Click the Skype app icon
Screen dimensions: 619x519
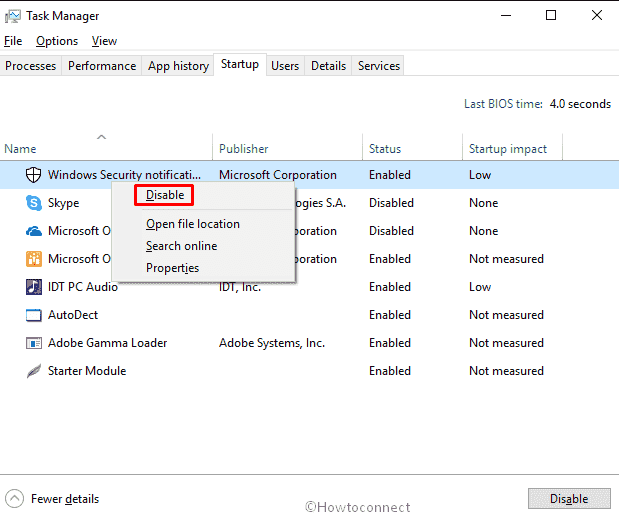(x=34, y=203)
